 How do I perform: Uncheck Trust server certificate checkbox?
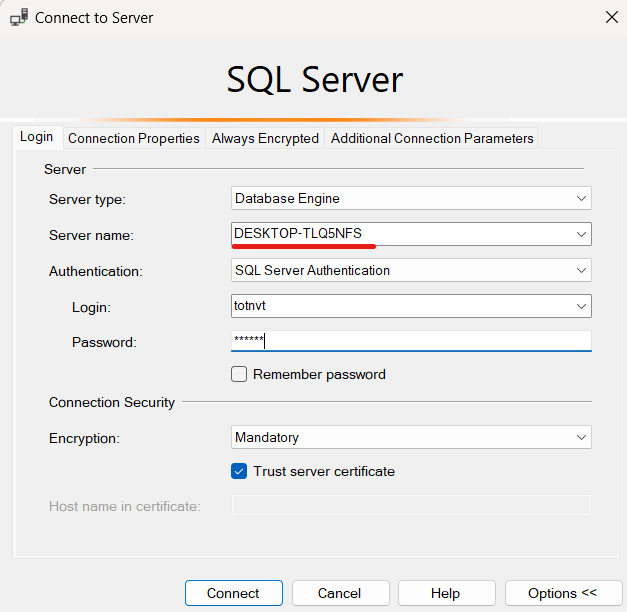239,471
